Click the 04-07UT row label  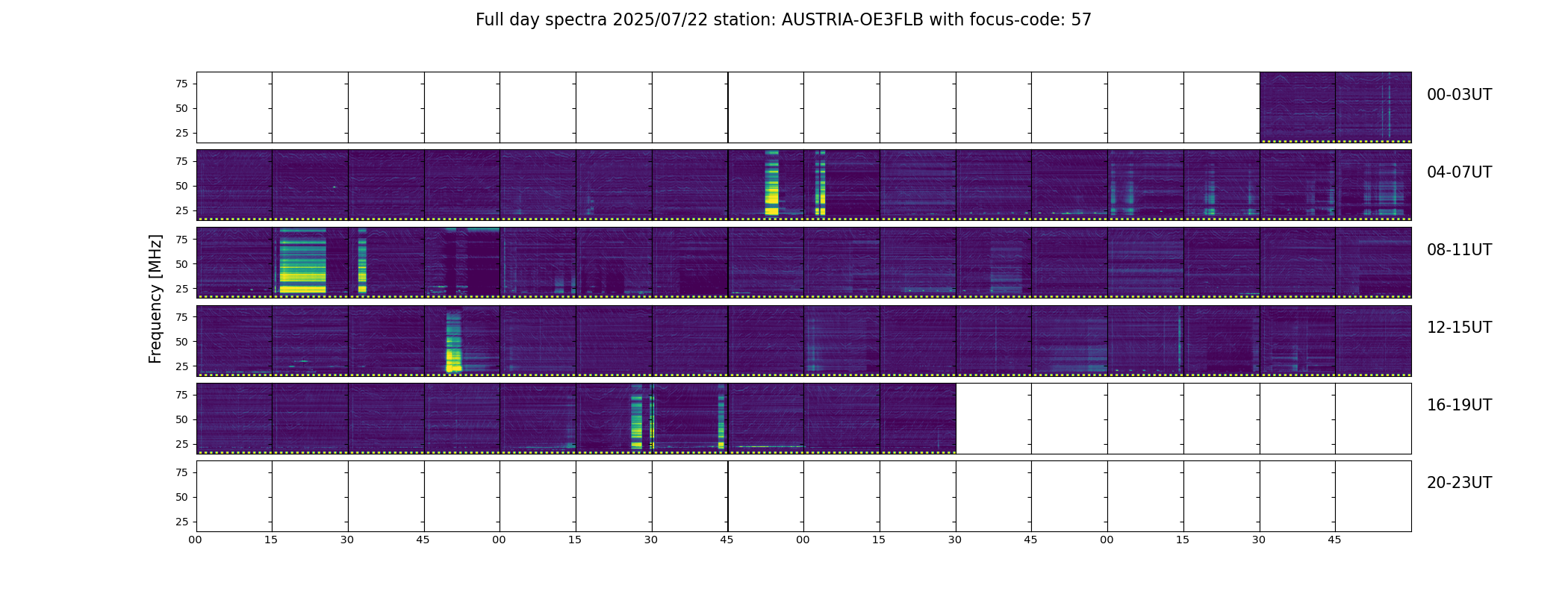click(x=1459, y=172)
